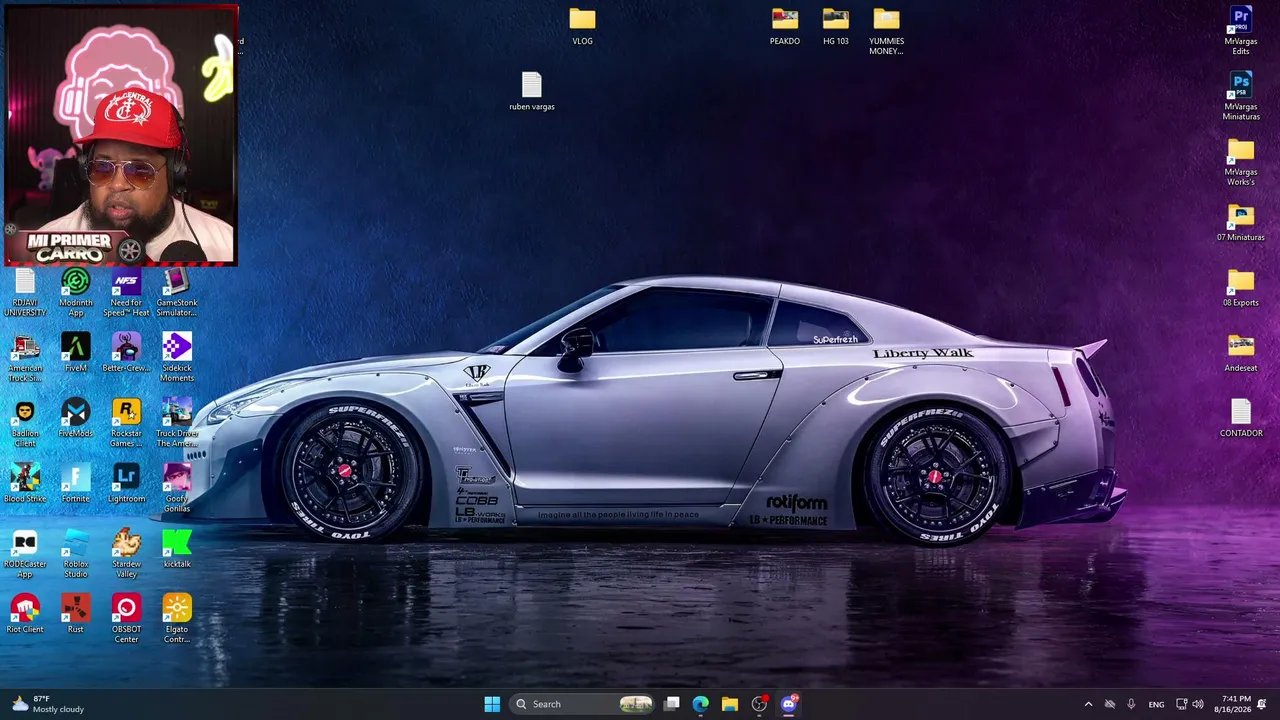Select the Sidekick Moments shortcut
Screen dimensions: 1280x720
[x=177, y=358]
